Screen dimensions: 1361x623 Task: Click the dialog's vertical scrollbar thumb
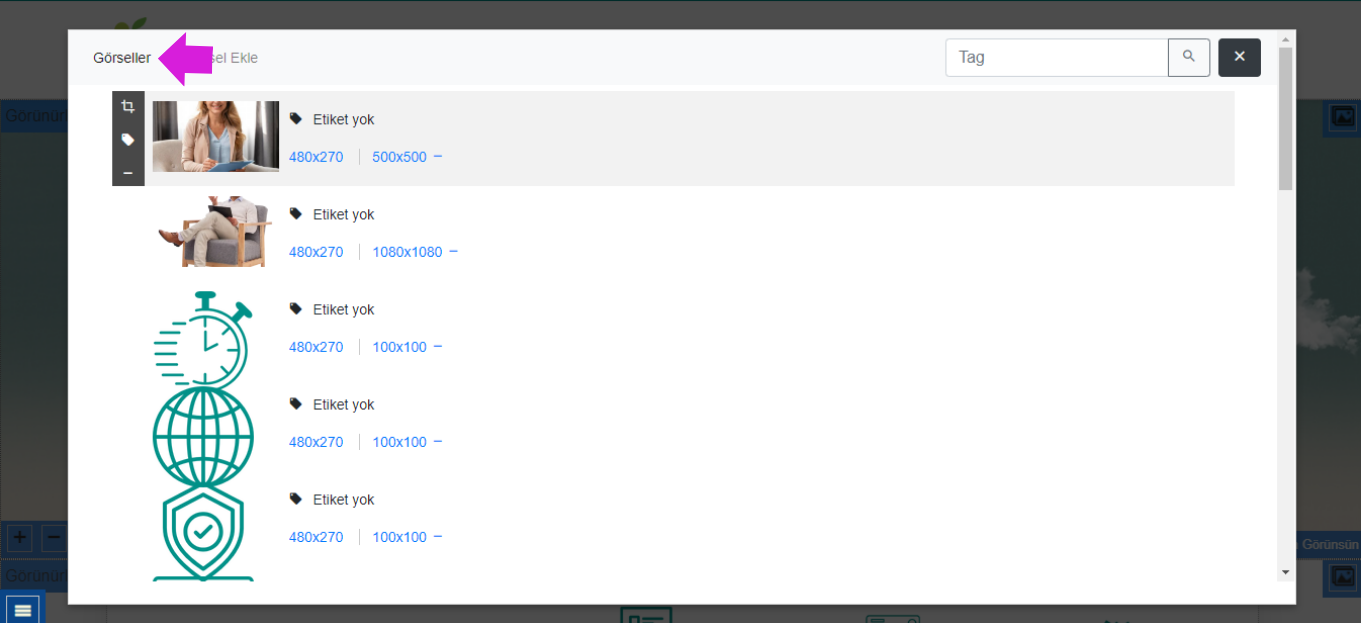coord(1285,118)
